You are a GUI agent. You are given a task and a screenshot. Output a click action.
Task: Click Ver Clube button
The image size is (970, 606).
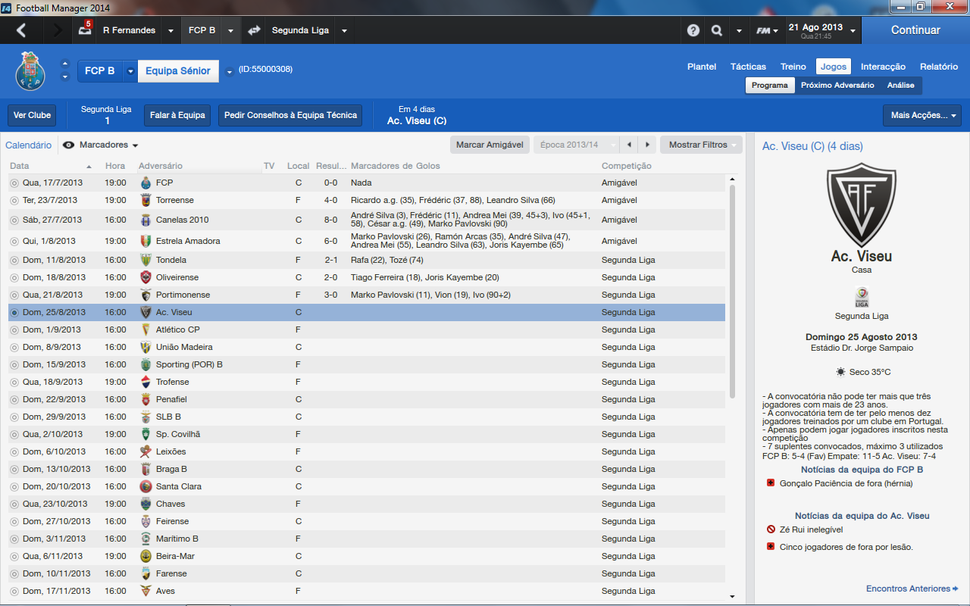[x=32, y=115]
